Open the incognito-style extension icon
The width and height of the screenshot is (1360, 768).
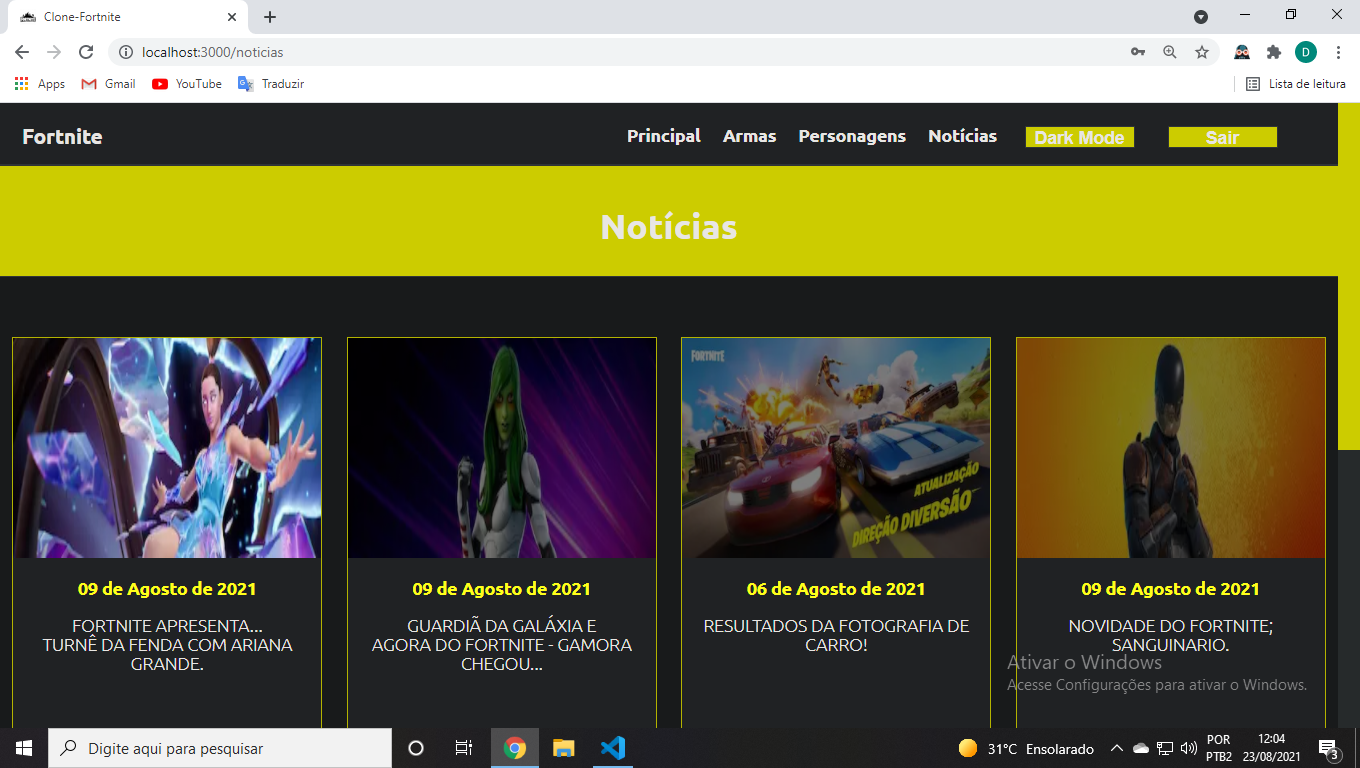click(1242, 52)
